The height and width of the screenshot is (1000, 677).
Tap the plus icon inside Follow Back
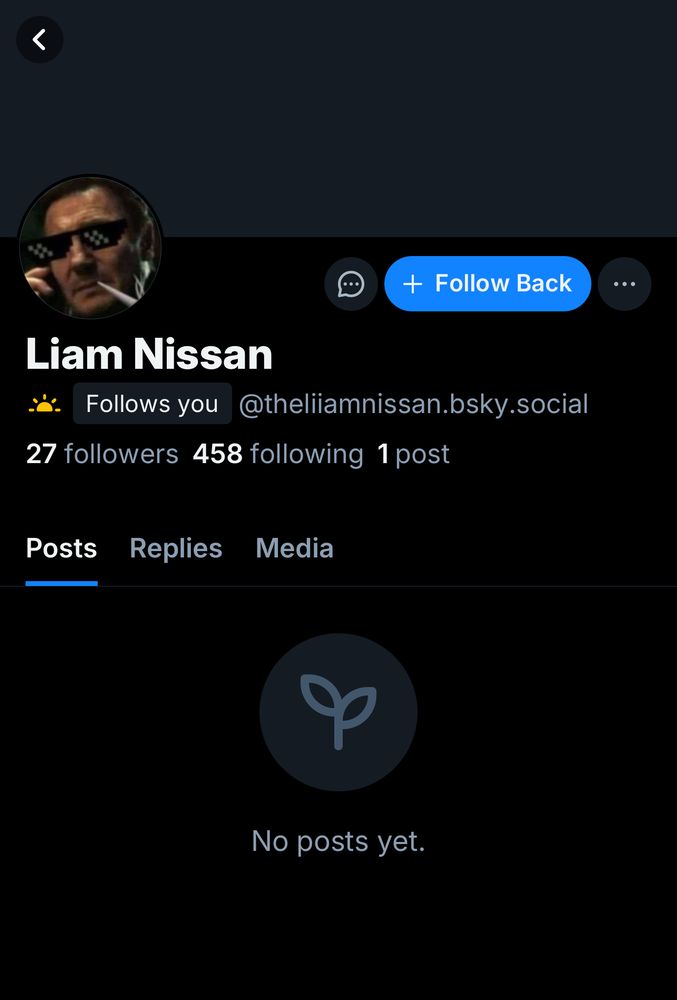pos(413,284)
